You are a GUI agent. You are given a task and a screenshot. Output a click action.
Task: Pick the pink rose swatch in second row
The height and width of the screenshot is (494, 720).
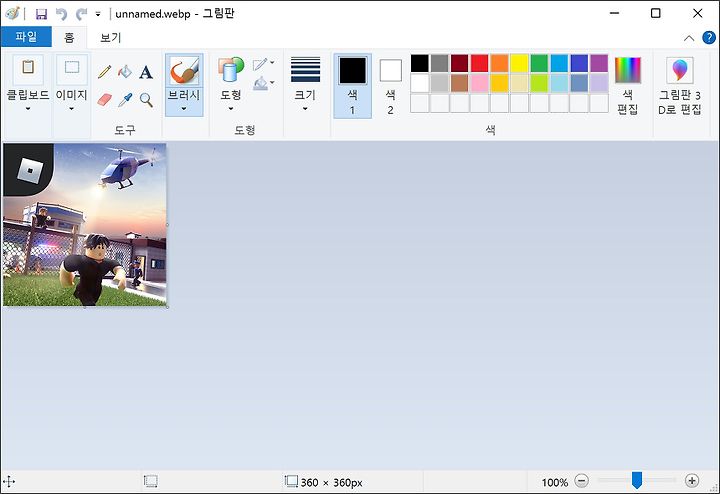pos(479,83)
